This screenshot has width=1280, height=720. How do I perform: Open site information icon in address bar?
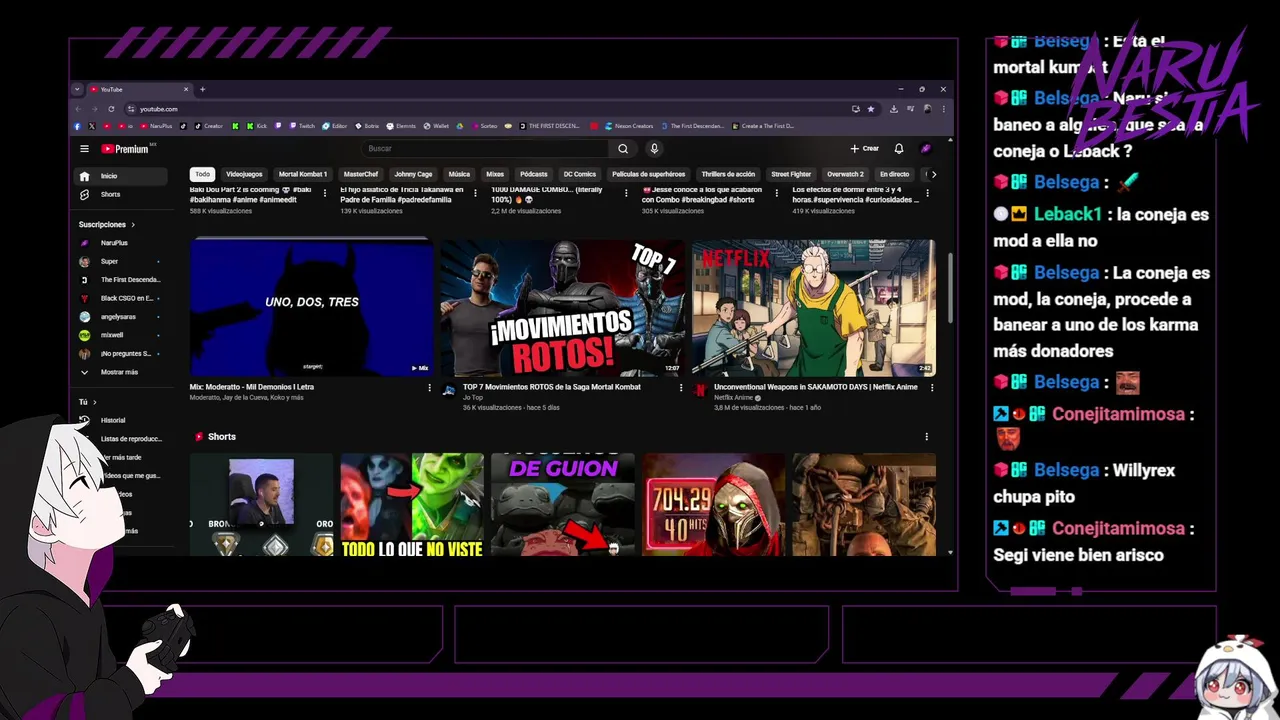point(131,109)
